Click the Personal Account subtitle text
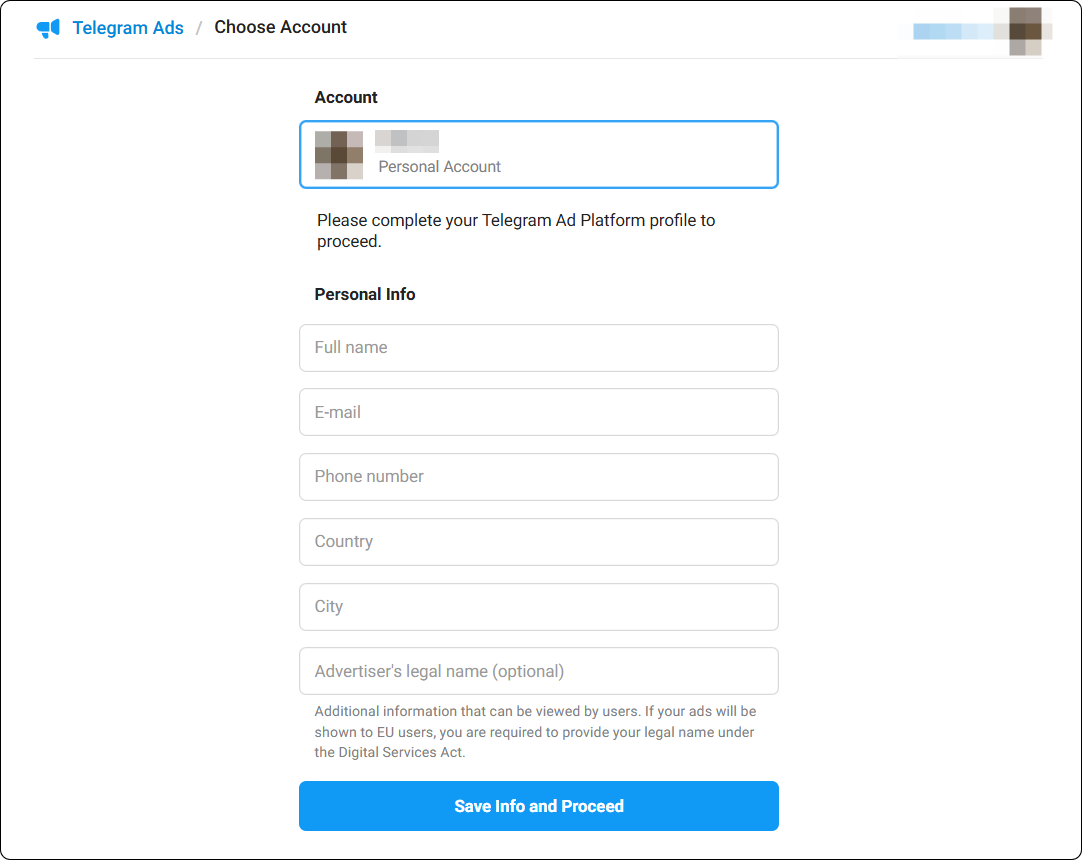The height and width of the screenshot is (860, 1082). 439,166
